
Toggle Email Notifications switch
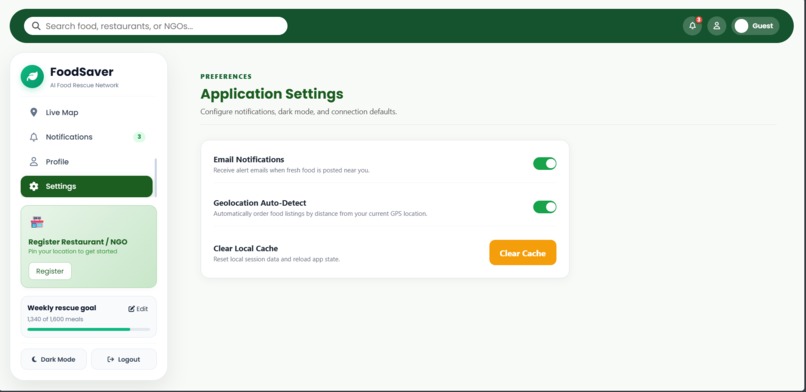coord(544,164)
